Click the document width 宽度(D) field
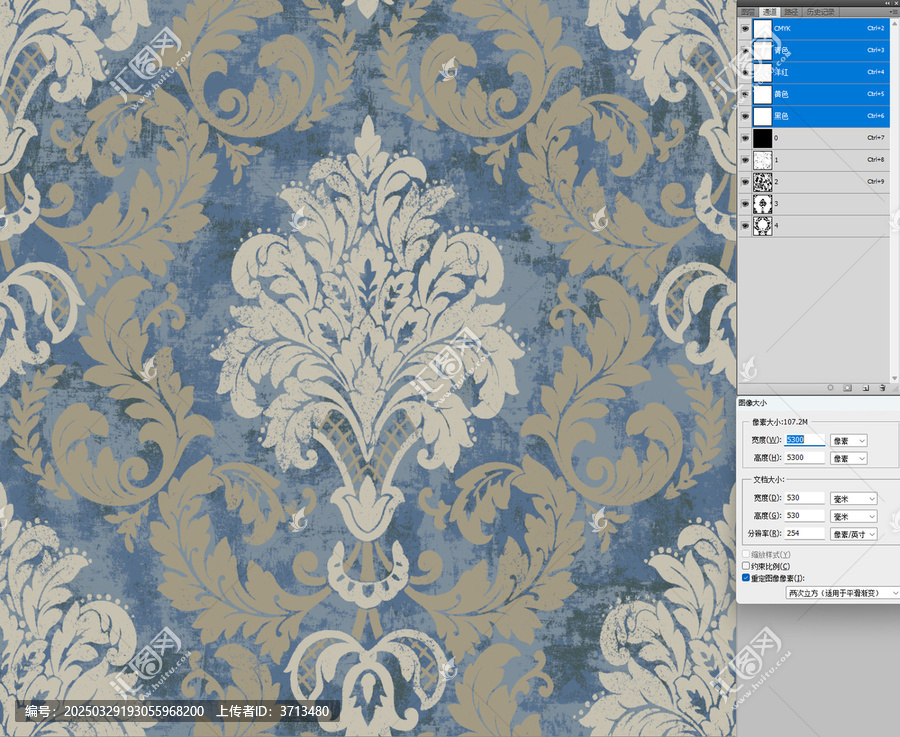Viewport: 900px width, 737px height. tap(805, 498)
